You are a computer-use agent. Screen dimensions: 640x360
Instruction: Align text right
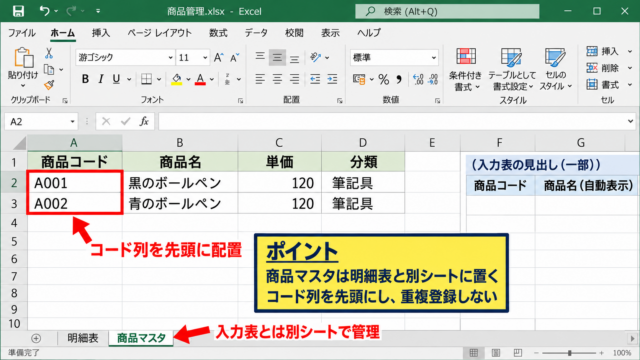click(294, 79)
